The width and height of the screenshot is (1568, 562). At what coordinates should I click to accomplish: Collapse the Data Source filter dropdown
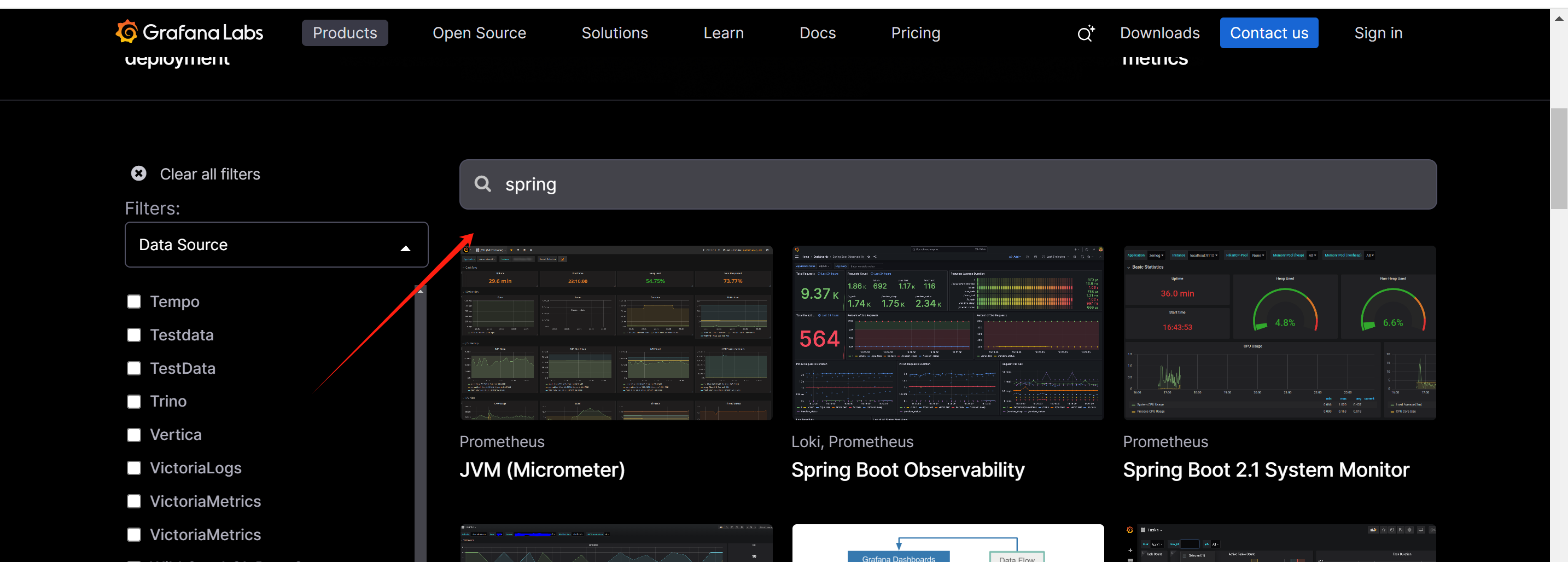276,244
